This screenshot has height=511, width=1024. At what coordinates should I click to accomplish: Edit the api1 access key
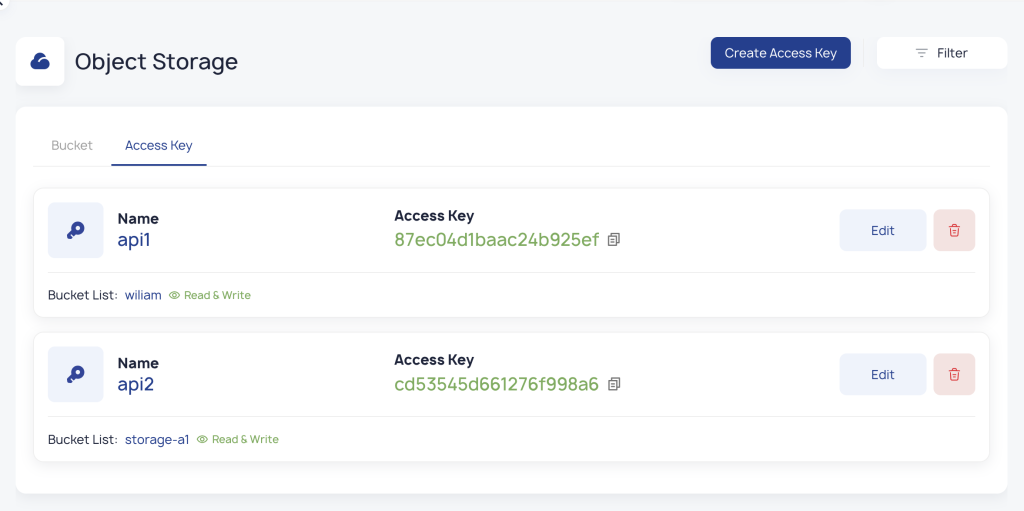coord(882,230)
